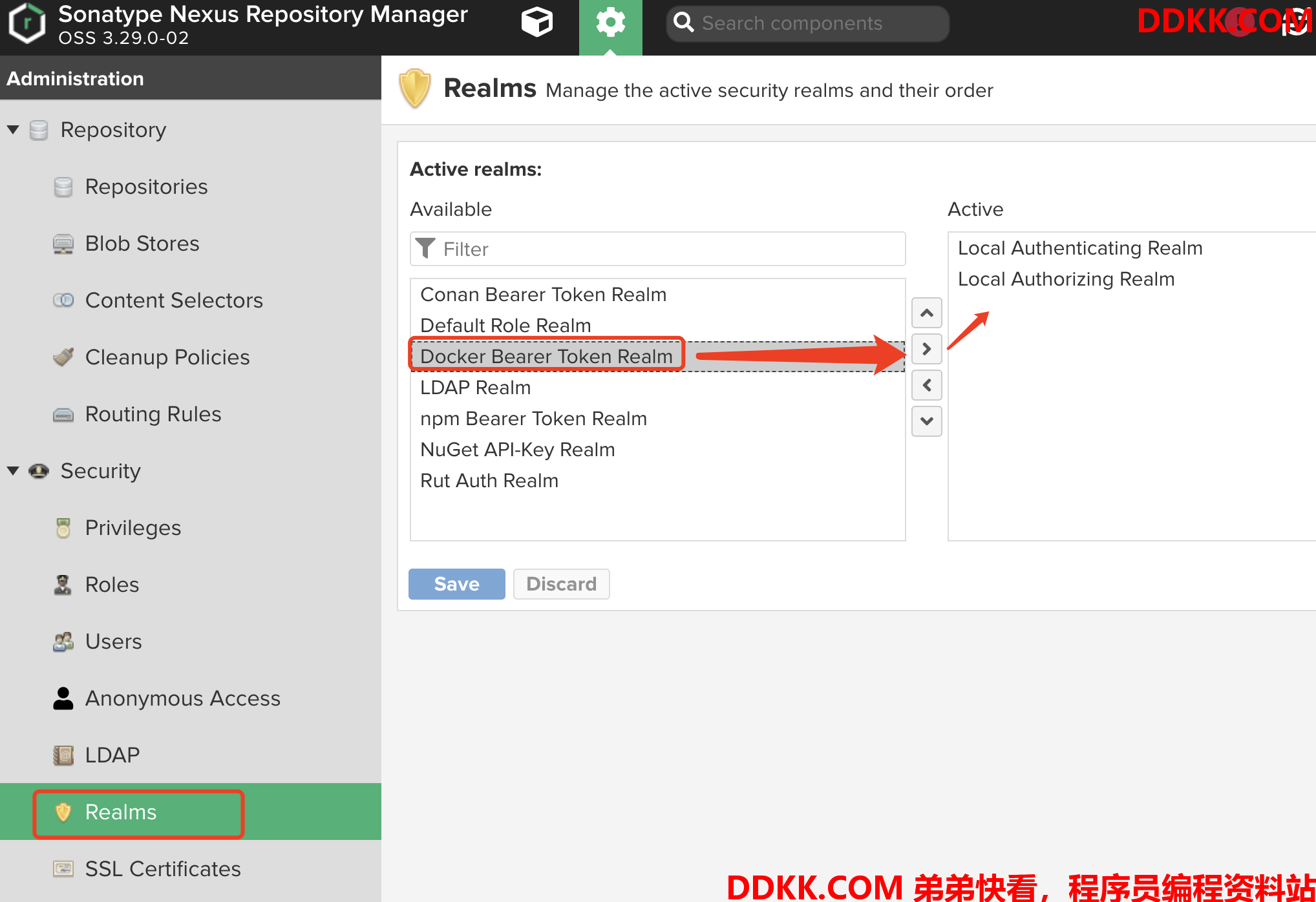Collapse the Repository tree group
The height and width of the screenshot is (902, 1316).
tap(13, 130)
